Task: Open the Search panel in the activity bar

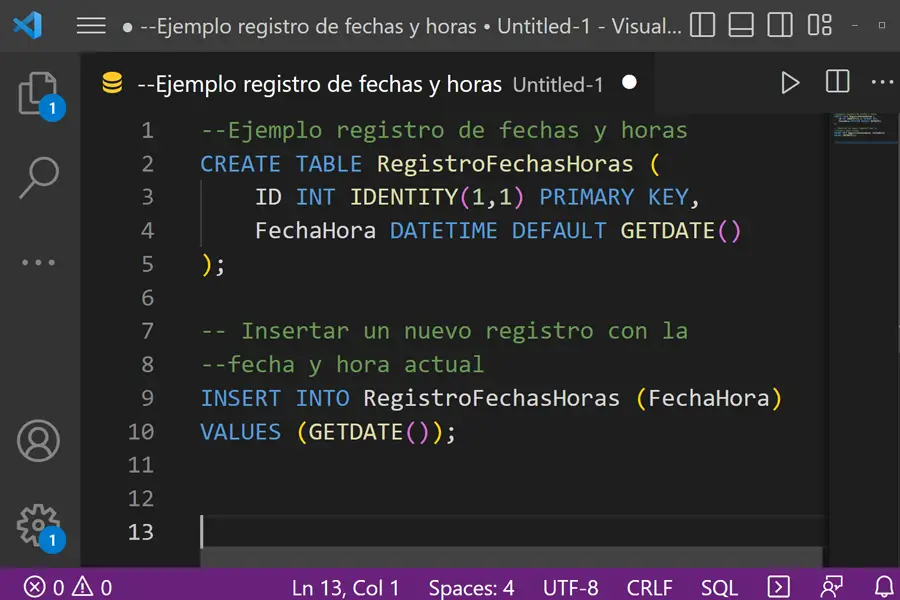Action: (38, 176)
